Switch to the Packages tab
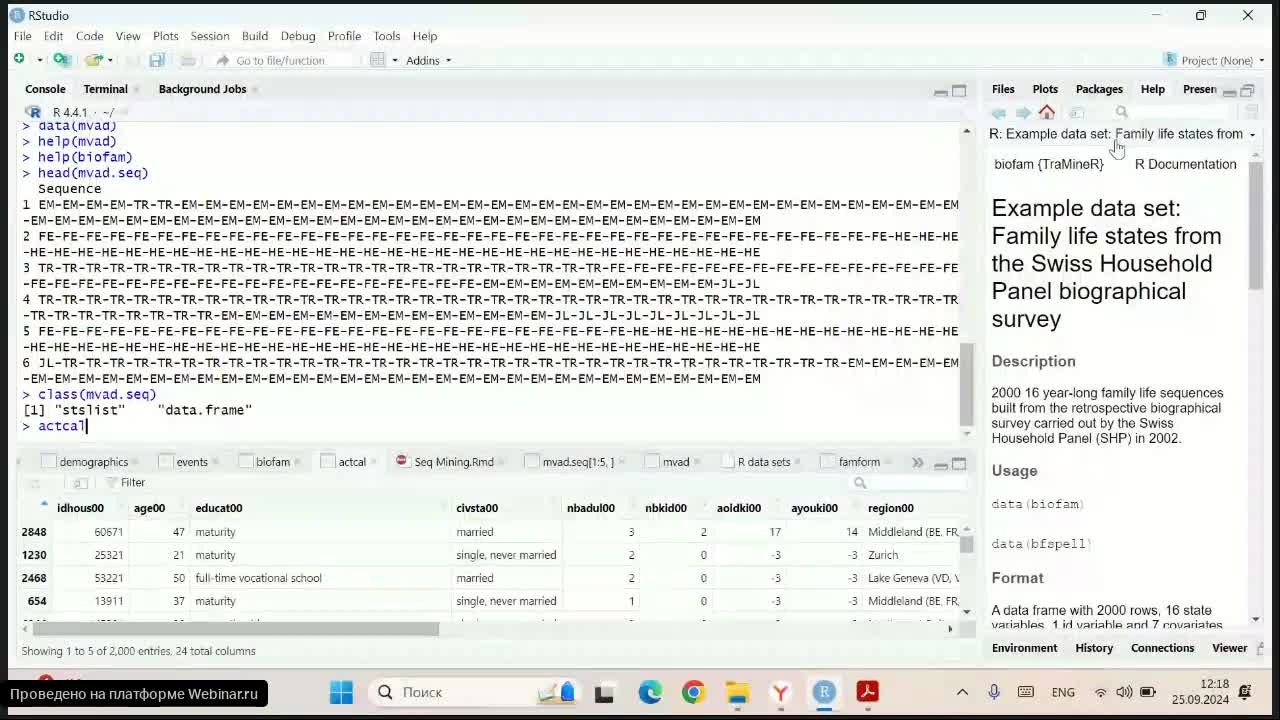Image resolution: width=1280 pixels, height=720 pixels. [1099, 89]
